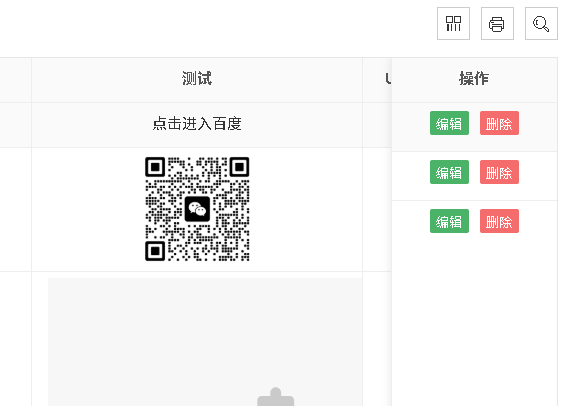The image size is (566, 406).
Task: Click the 点击进入百度 link
Action: [x=197, y=124]
